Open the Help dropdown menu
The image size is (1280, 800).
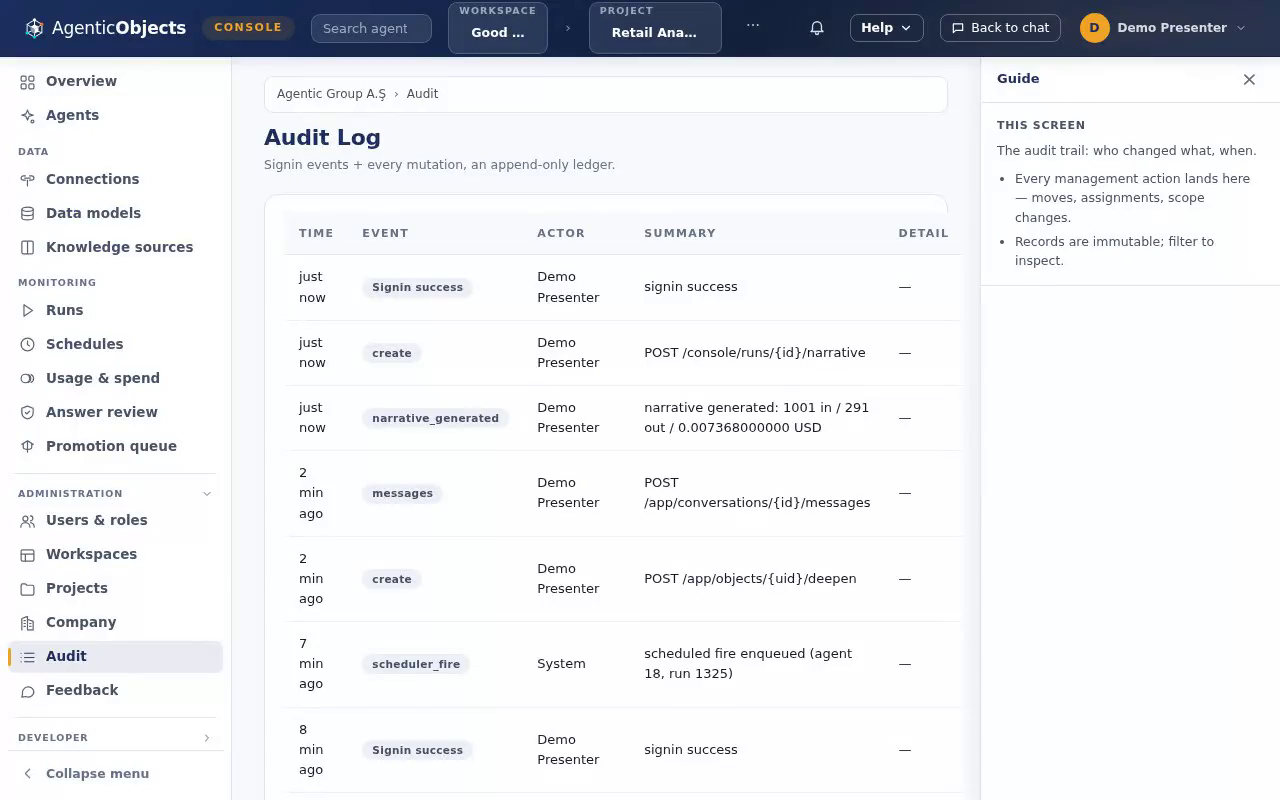point(887,28)
